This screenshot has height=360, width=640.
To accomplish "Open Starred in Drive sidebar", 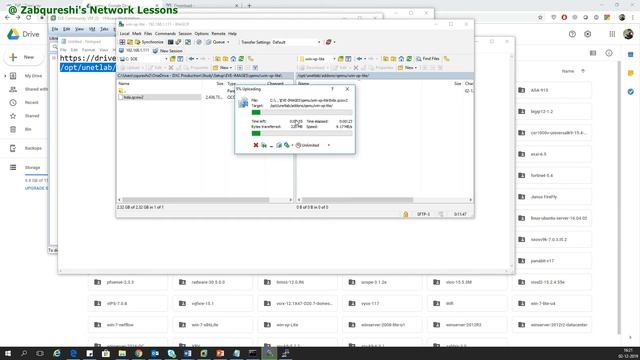I will [32, 116].
